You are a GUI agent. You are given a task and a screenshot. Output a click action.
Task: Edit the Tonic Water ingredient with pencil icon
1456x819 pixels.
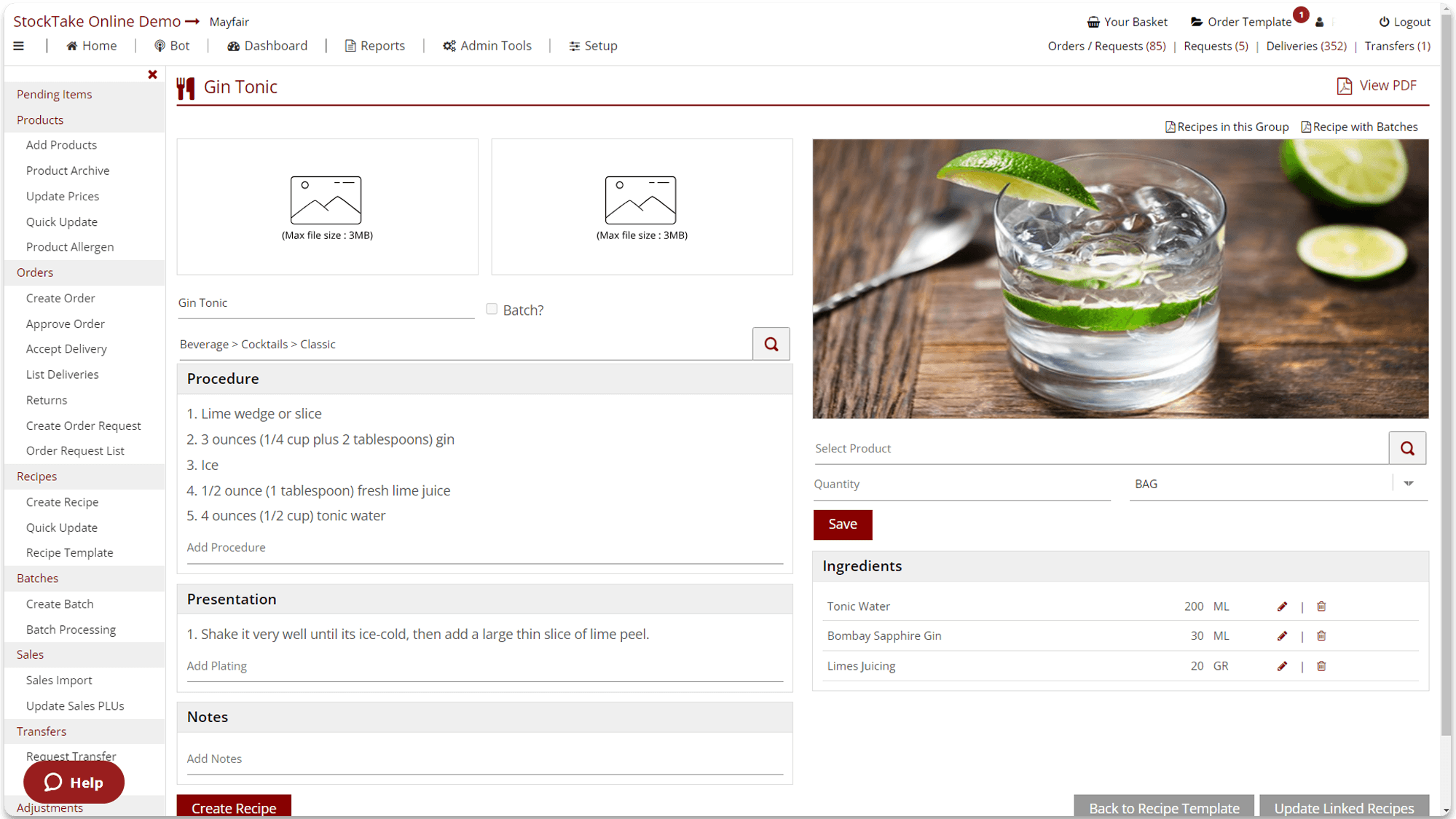[1281, 606]
